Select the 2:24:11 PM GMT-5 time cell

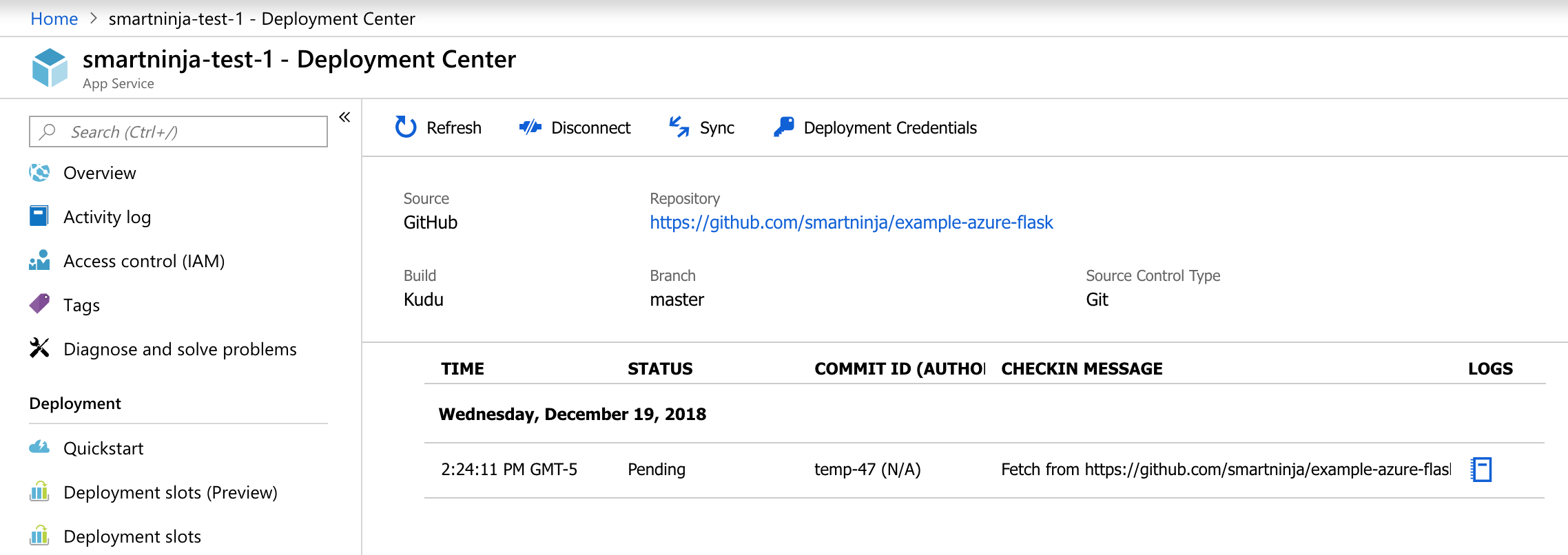point(509,469)
